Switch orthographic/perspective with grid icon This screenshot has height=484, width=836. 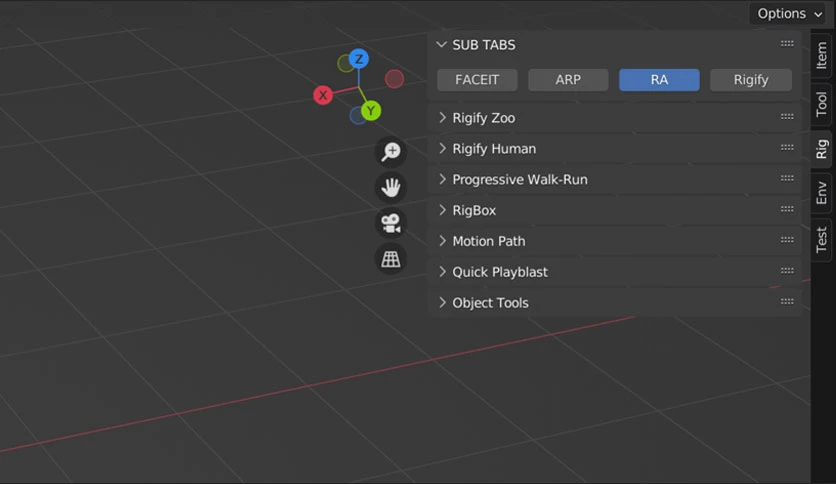tap(391, 259)
